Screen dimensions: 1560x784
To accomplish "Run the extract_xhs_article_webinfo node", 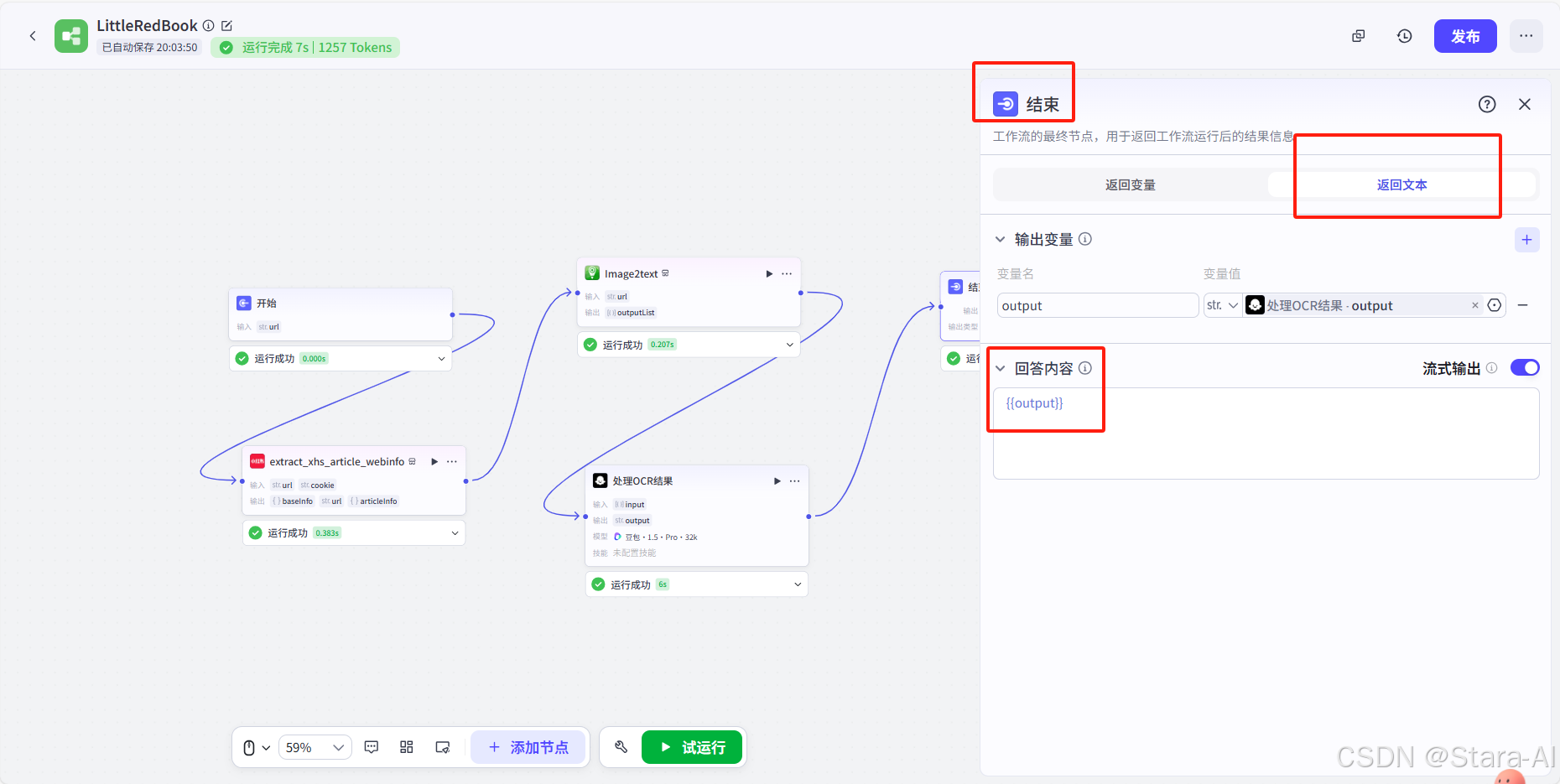I will 434,461.
